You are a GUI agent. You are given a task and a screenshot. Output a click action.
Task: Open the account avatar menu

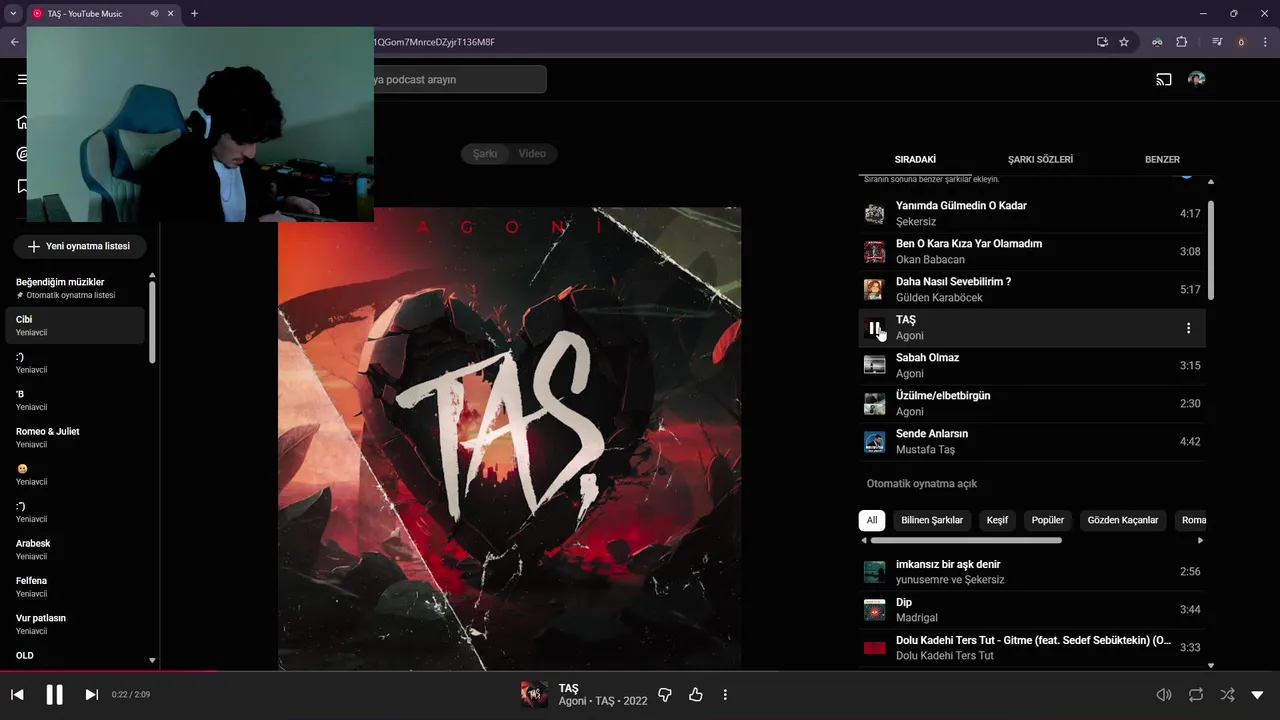(x=1196, y=79)
